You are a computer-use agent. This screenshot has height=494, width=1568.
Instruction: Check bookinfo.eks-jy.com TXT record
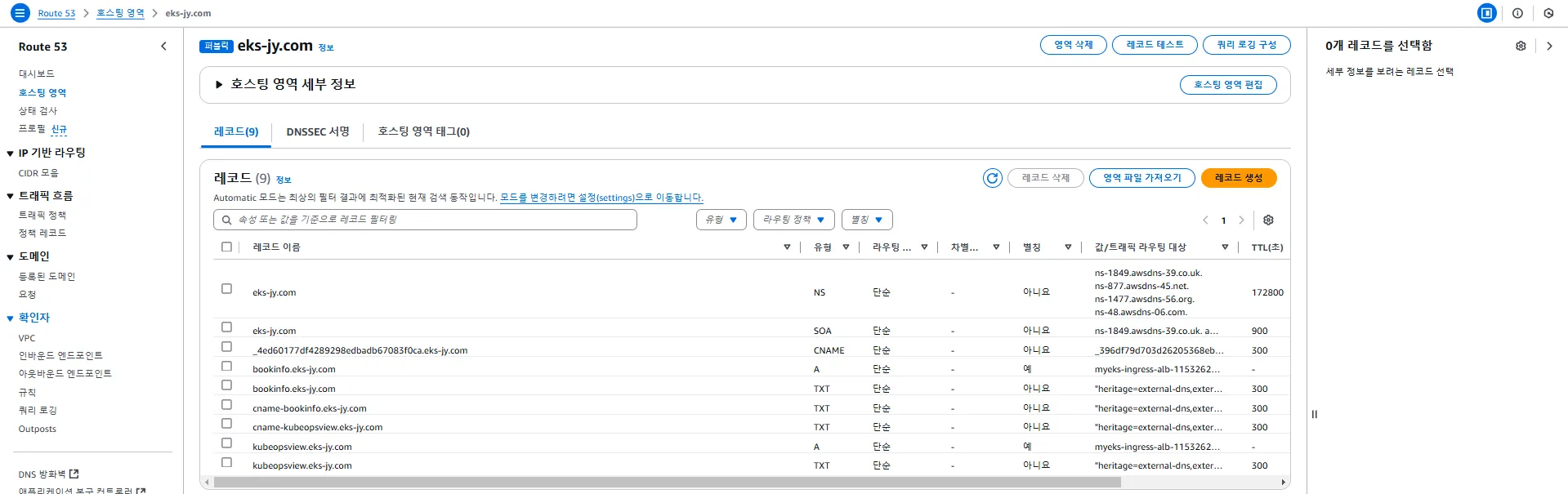point(226,385)
